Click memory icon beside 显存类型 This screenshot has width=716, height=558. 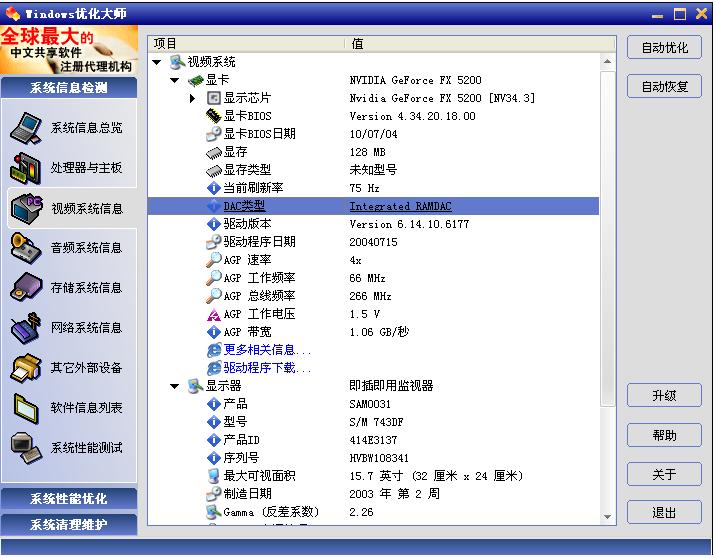(213, 171)
